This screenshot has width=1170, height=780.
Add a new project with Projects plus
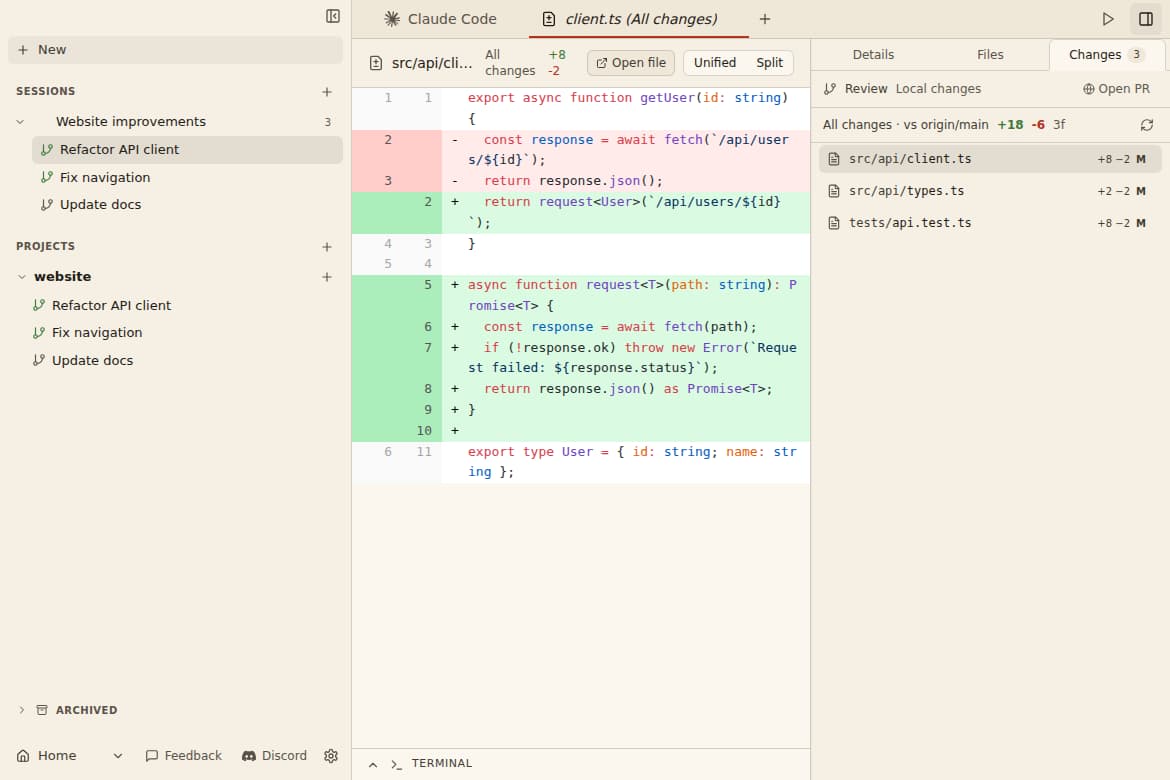click(x=327, y=247)
